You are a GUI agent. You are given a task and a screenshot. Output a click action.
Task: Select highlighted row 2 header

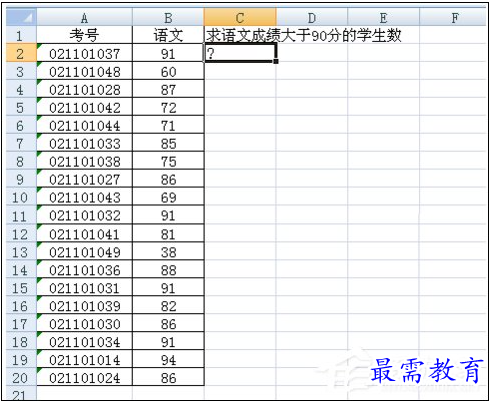point(21,53)
